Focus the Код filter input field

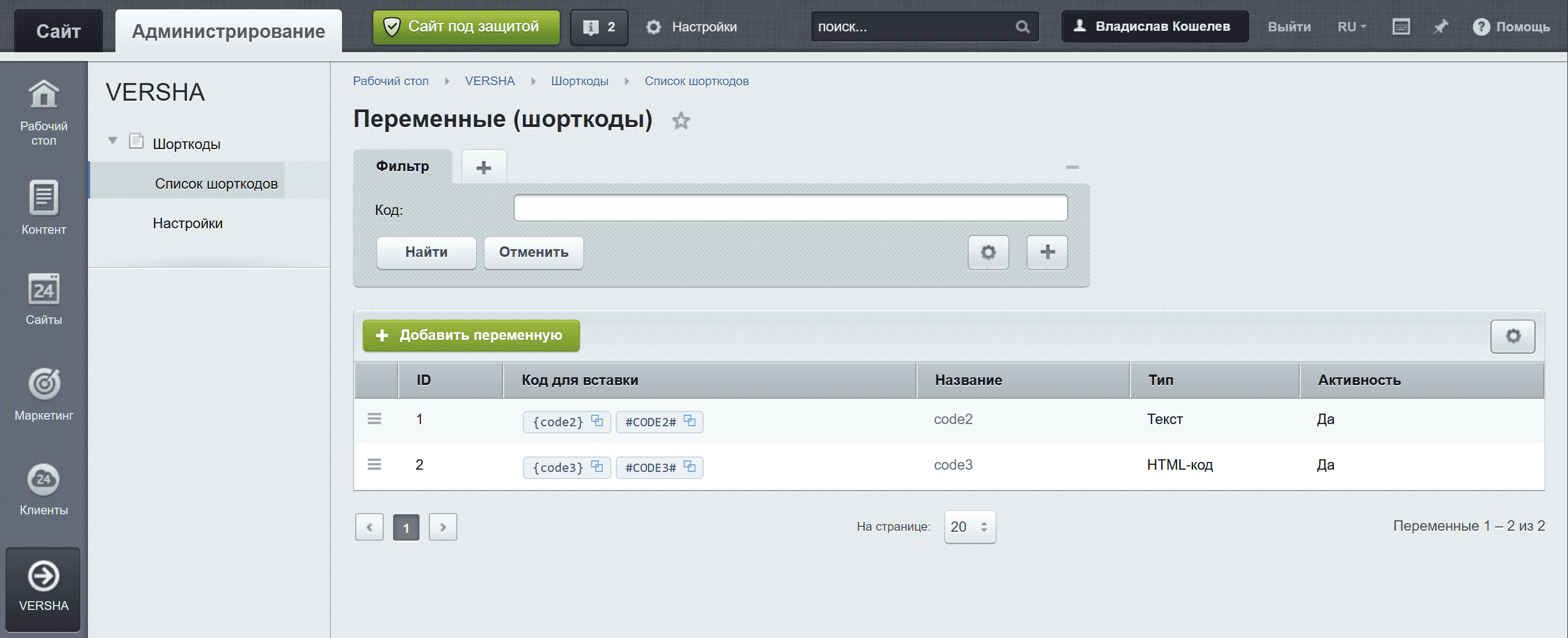click(790, 208)
